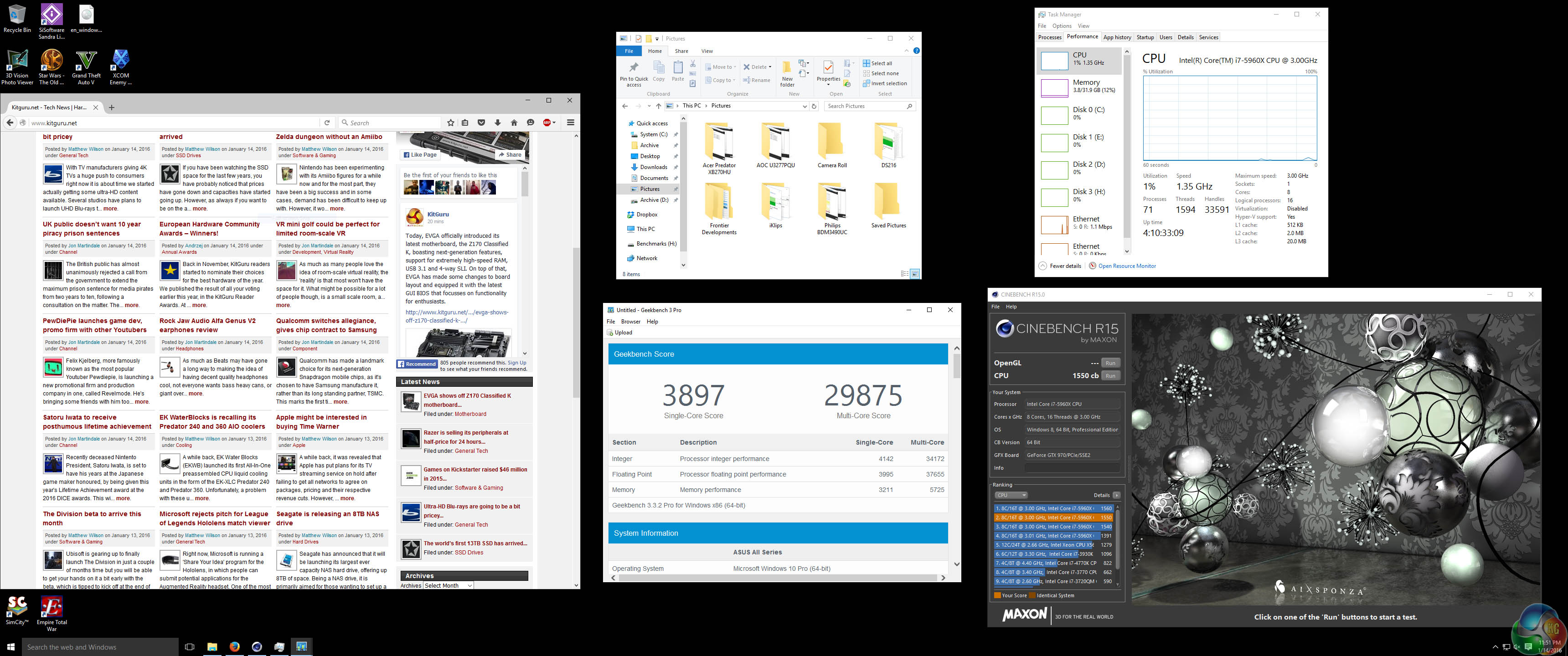
Task: Open Cinebench ranking CPU dropdown
Action: (1011, 495)
